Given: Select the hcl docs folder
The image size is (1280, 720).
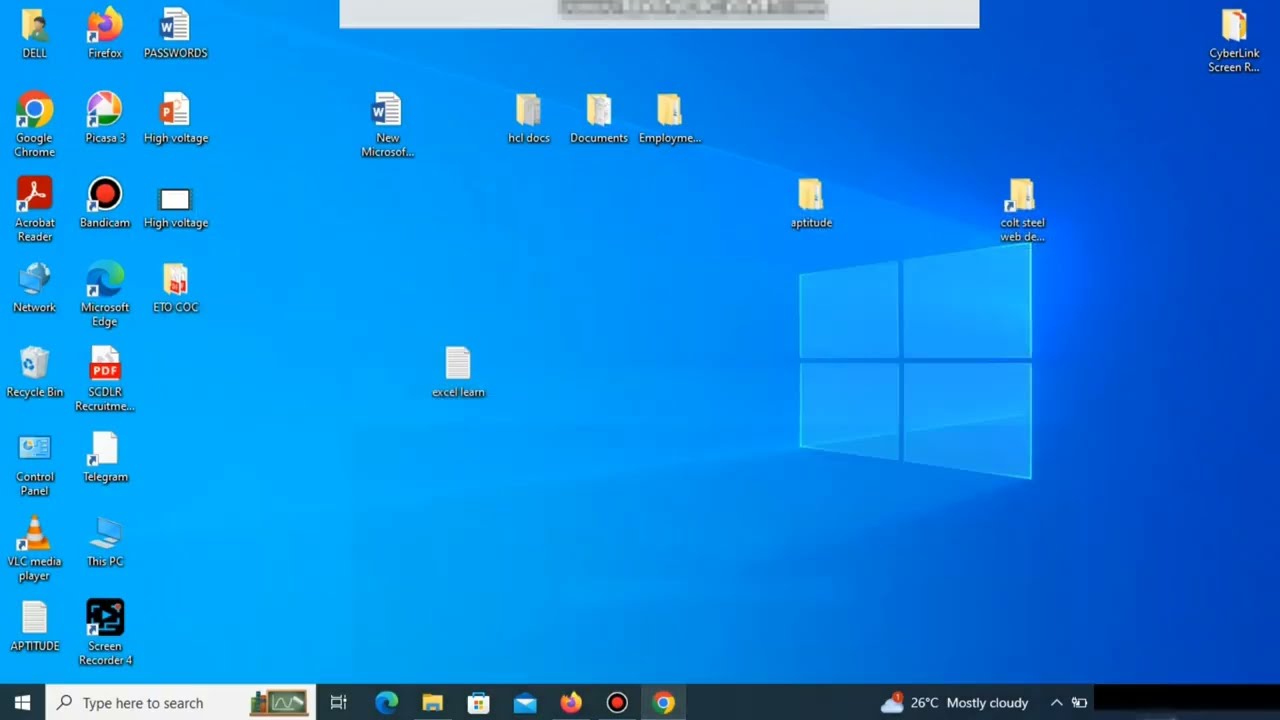Looking at the screenshot, I should [x=528, y=118].
